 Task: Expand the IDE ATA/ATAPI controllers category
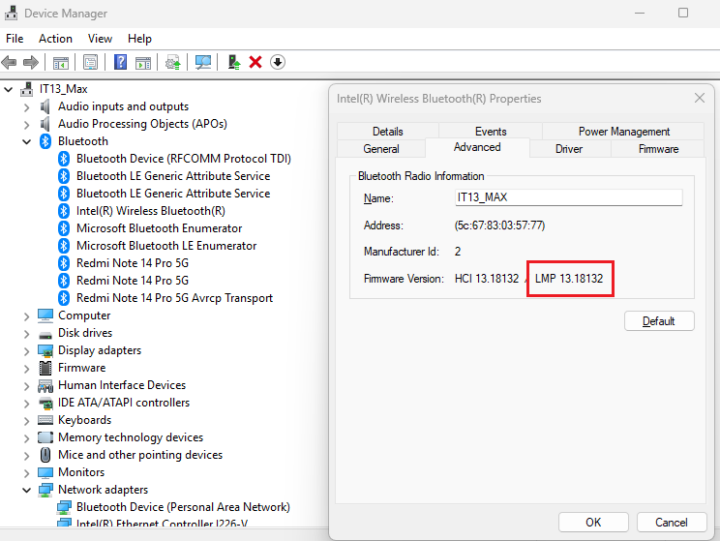[x=27, y=403]
